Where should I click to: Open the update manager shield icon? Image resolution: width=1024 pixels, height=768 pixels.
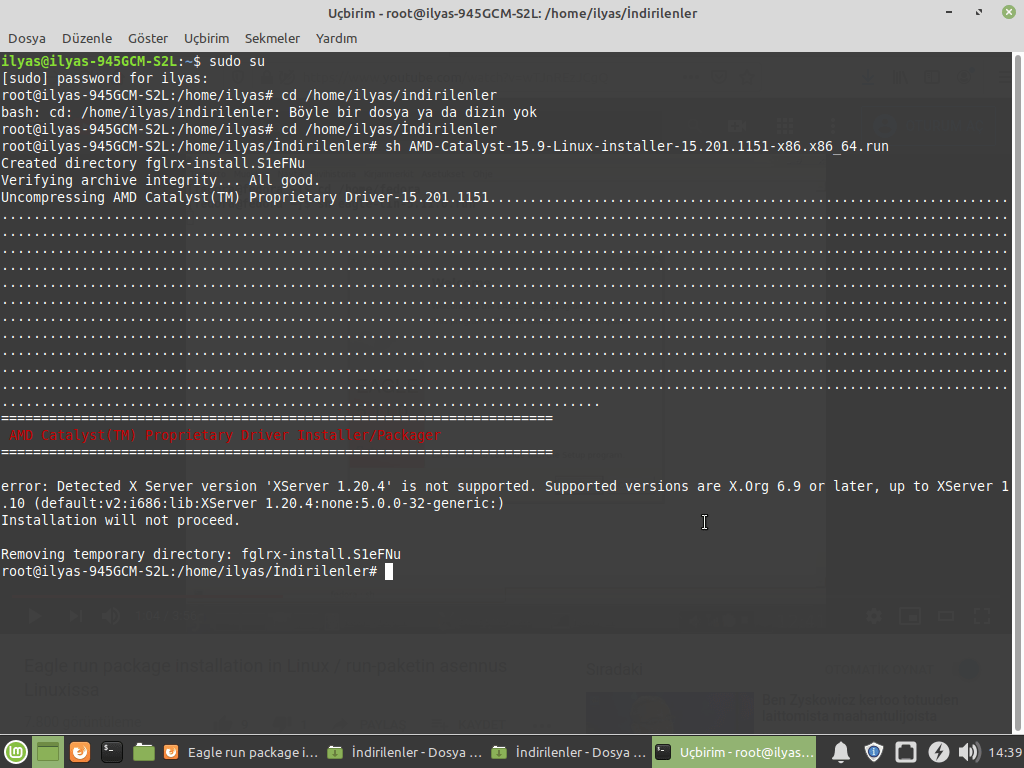coord(873,752)
